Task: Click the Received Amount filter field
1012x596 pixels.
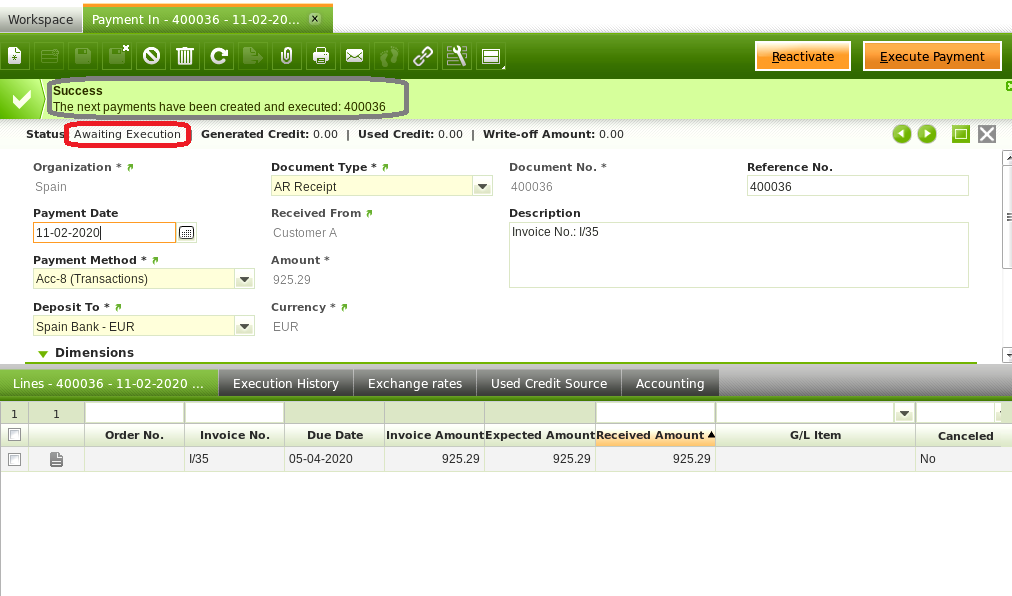Action: [x=655, y=413]
